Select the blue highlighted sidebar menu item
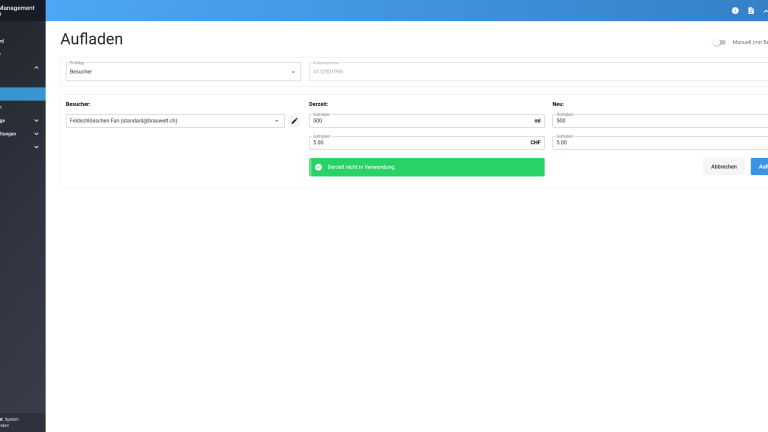Image resolution: width=768 pixels, height=432 pixels. [22, 94]
